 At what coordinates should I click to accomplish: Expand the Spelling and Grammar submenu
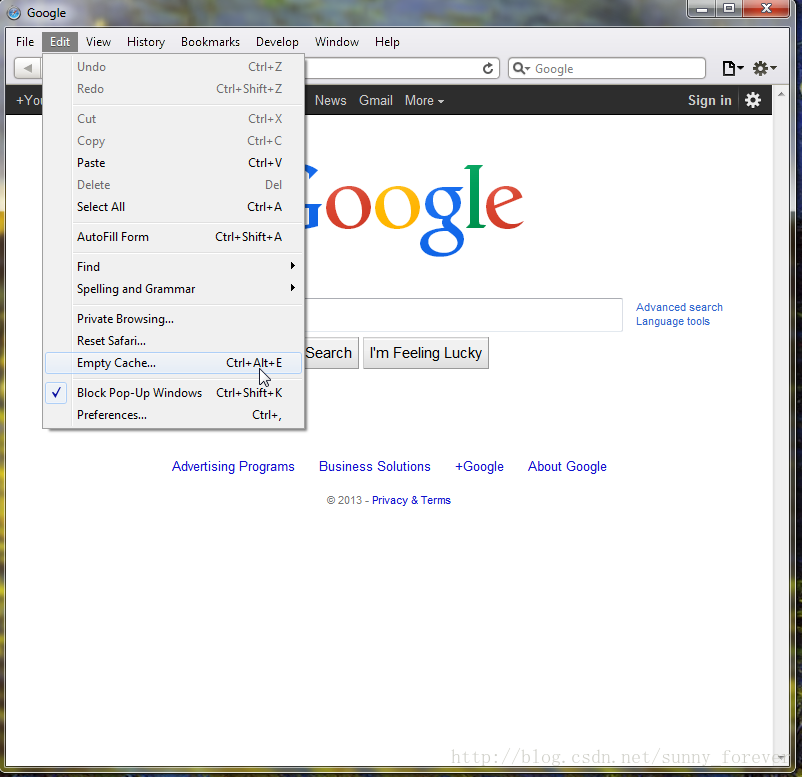pos(174,288)
